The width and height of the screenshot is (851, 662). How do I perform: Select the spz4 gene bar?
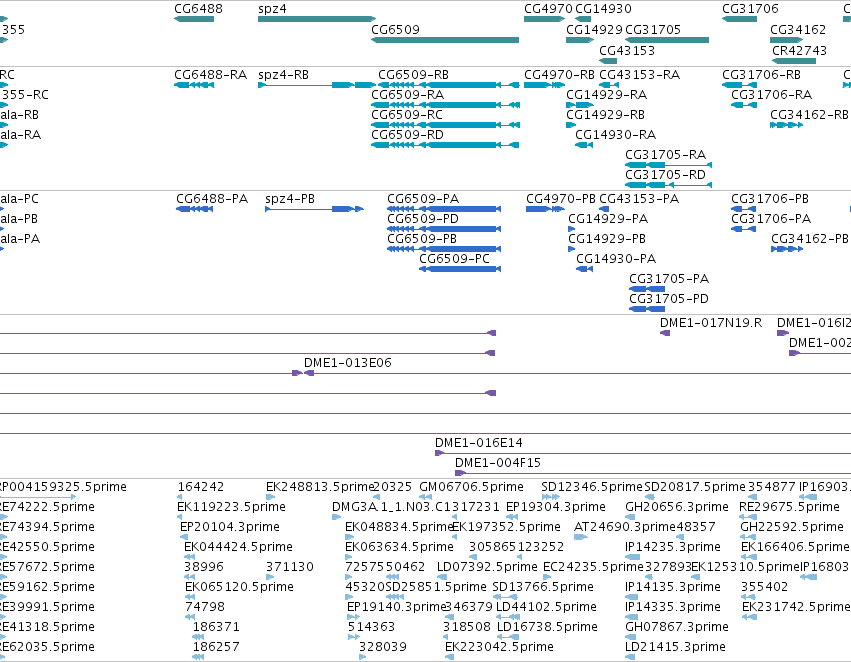pyautogui.click(x=317, y=19)
